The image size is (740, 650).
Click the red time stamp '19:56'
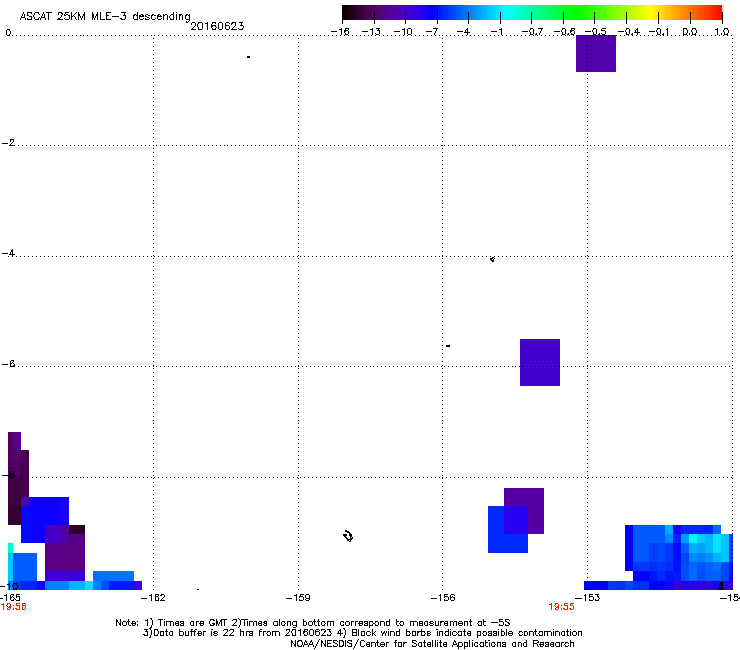coord(13,607)
